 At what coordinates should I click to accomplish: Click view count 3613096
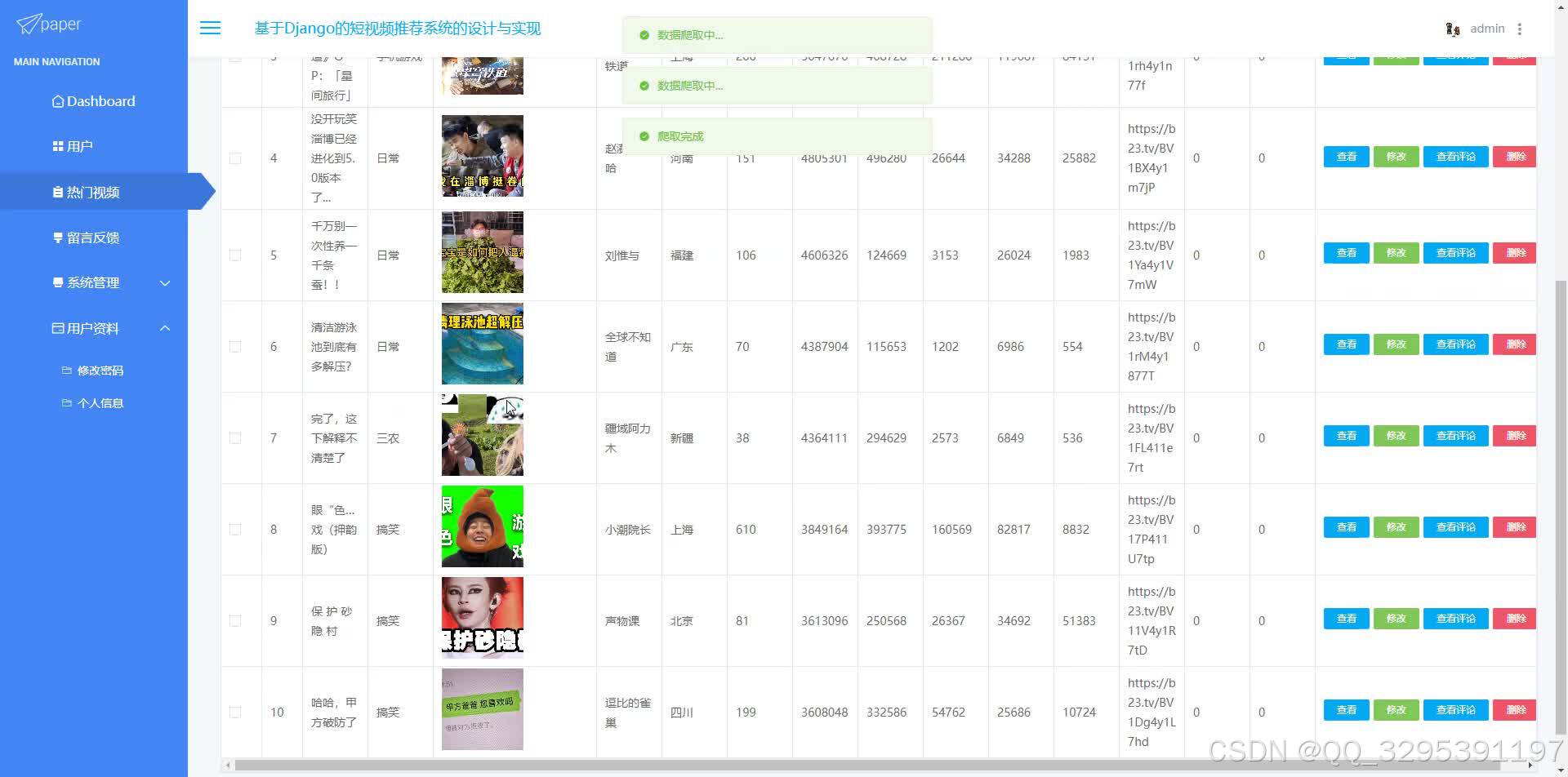(x=824, y=621)
